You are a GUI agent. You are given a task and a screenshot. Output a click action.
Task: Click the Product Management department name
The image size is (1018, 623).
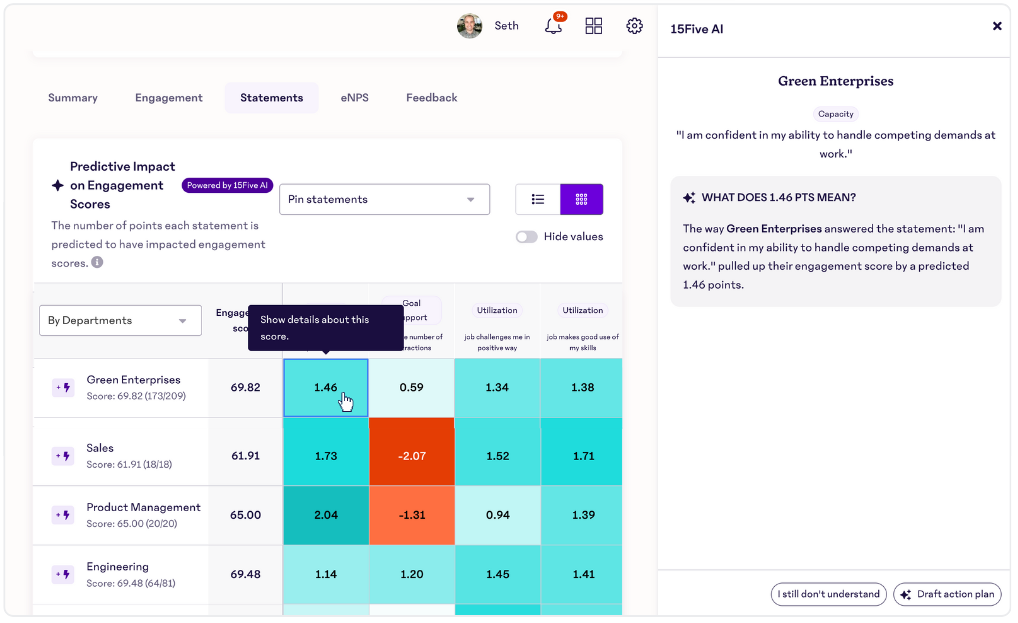click(x=143, y=507)
